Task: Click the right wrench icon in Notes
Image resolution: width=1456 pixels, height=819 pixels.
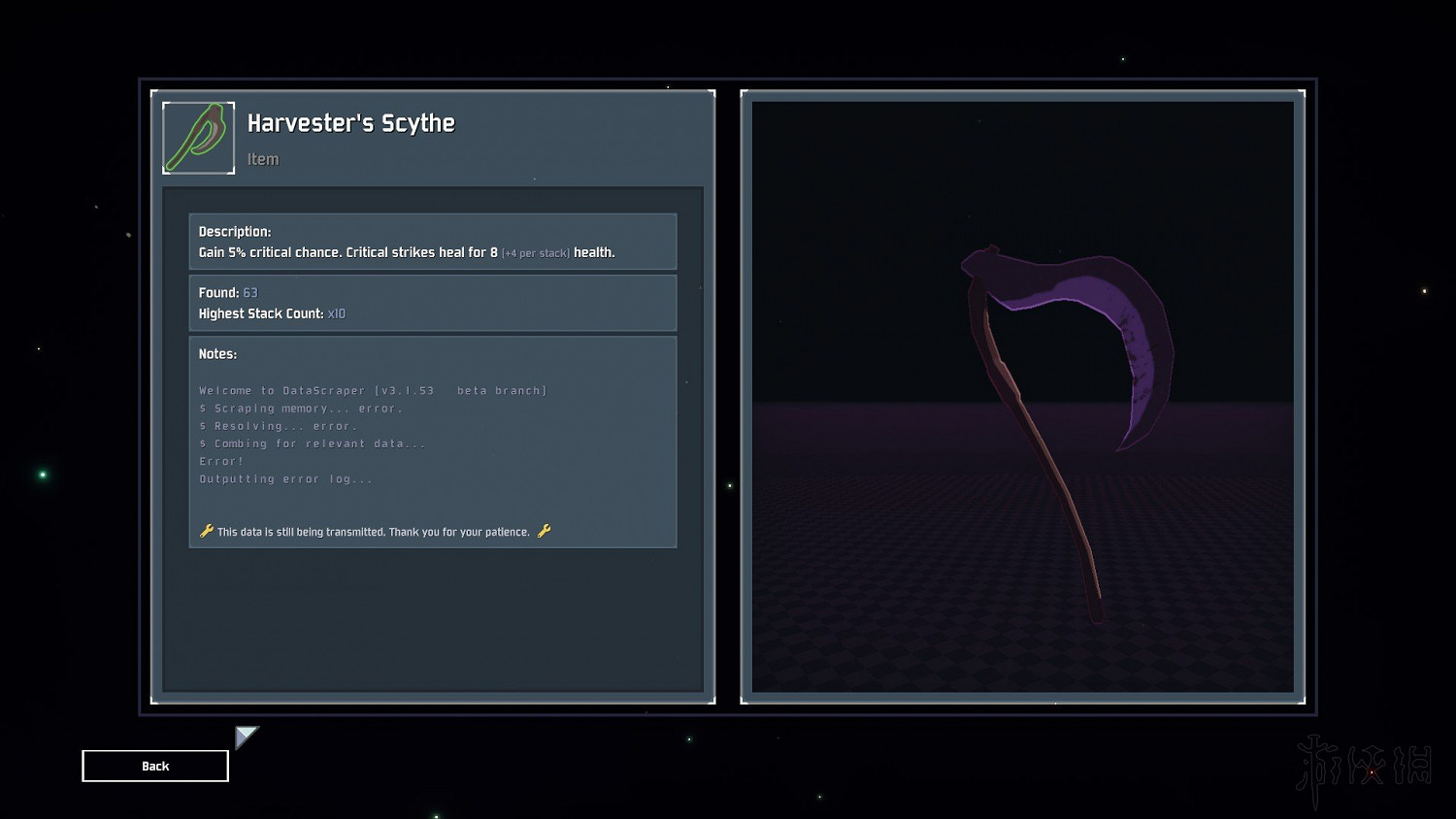Action: 544,531
